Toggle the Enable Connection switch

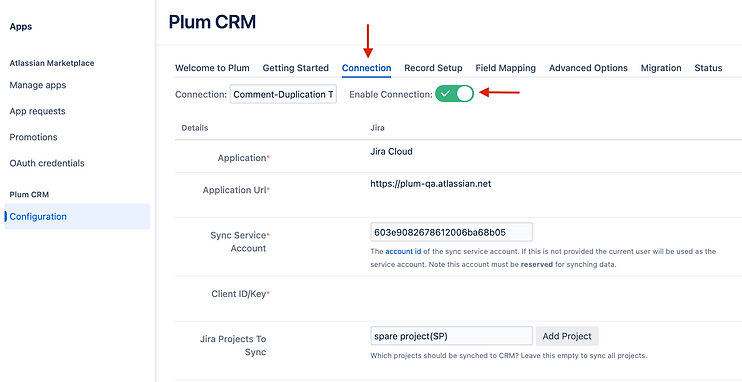click(455, 94)
